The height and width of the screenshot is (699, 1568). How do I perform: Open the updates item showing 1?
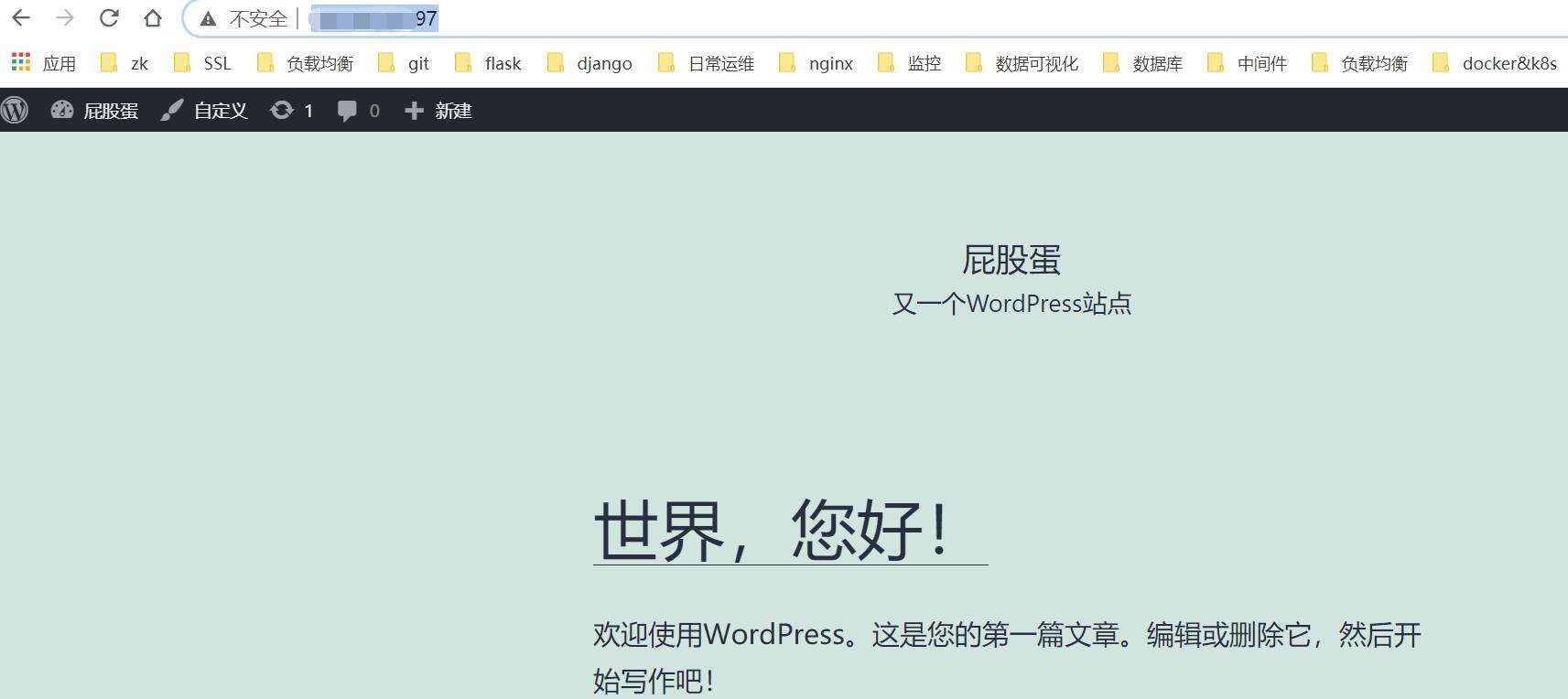[x=292, y=111]
